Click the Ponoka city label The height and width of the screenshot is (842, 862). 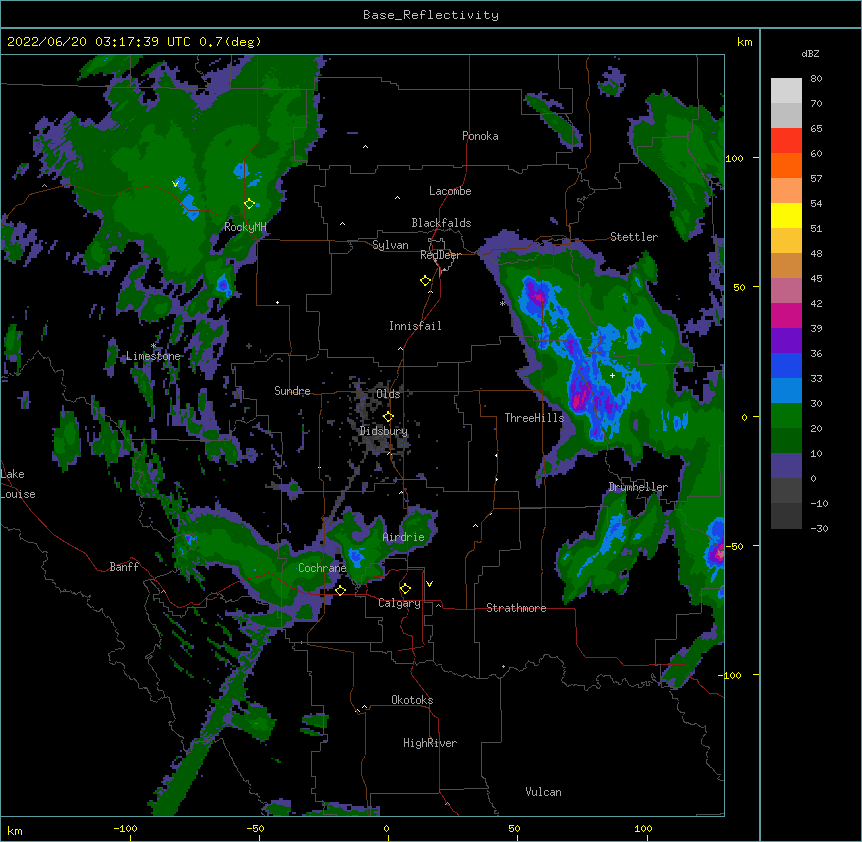[x=480, y=136]
